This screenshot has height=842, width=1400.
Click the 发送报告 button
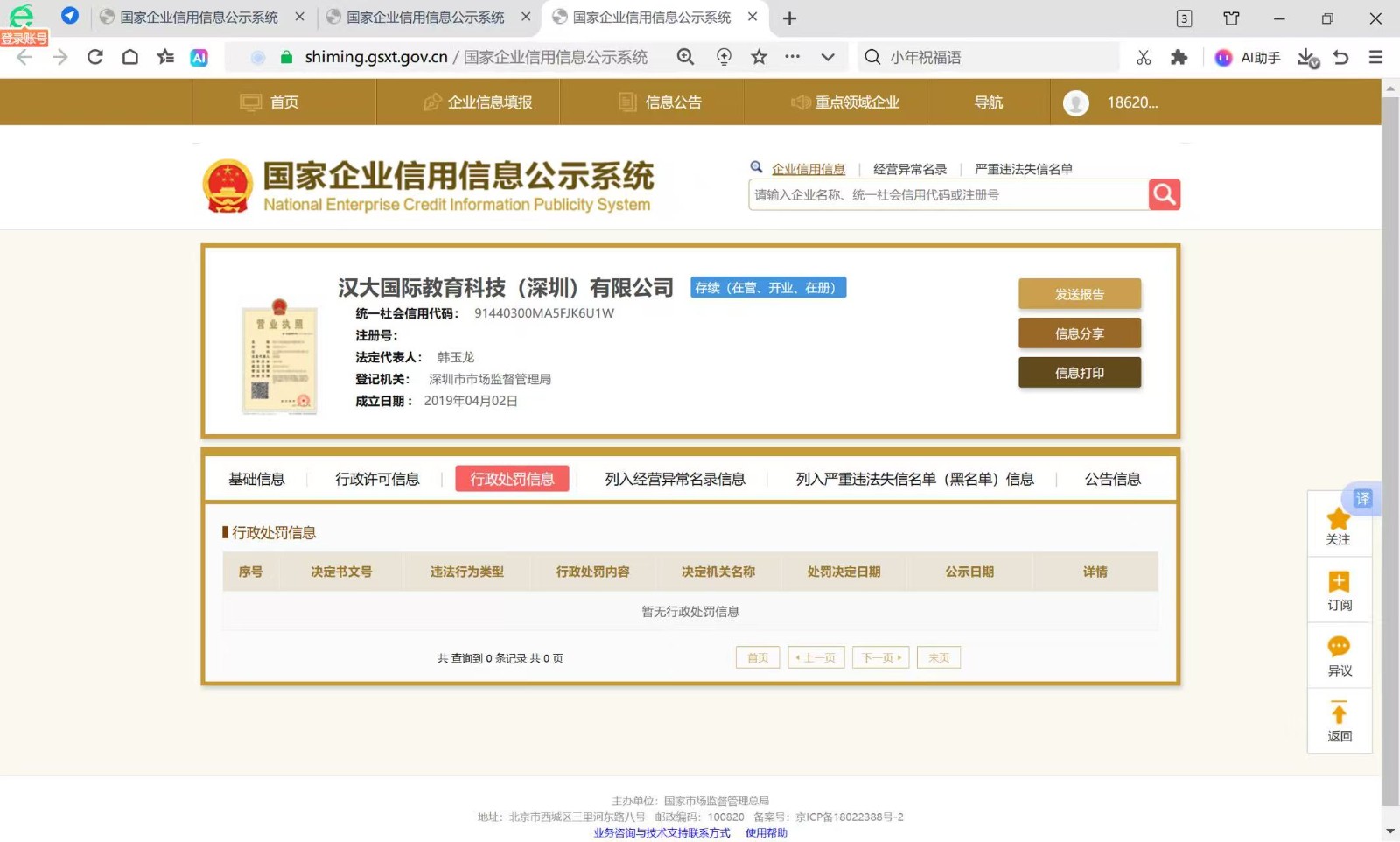(1079, 293)
